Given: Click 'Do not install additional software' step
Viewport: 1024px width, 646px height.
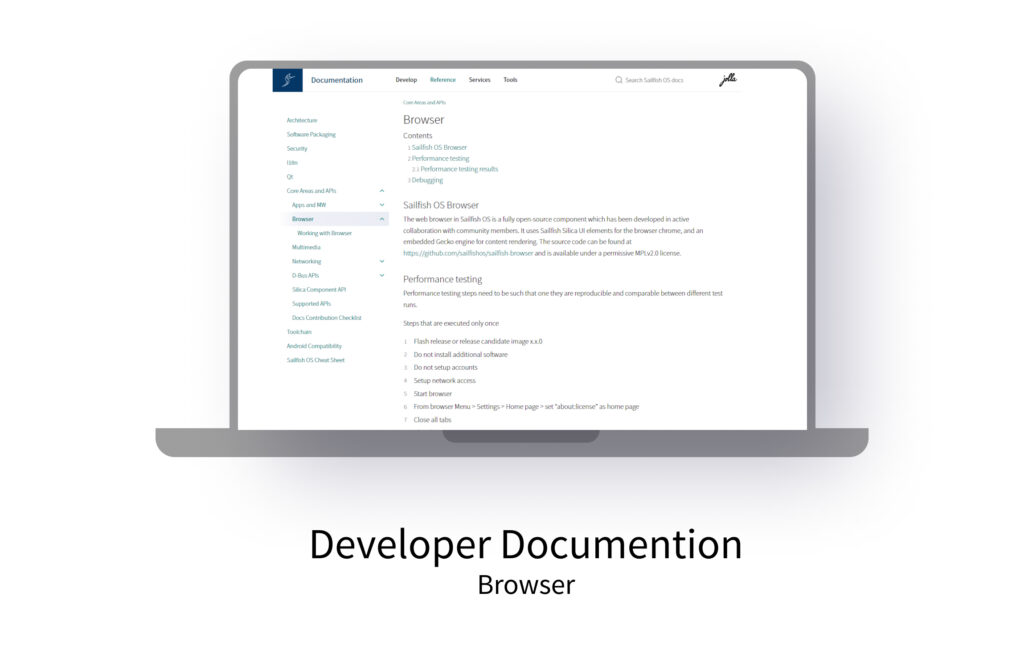Looking at the screenshot, I should (460, 355).
